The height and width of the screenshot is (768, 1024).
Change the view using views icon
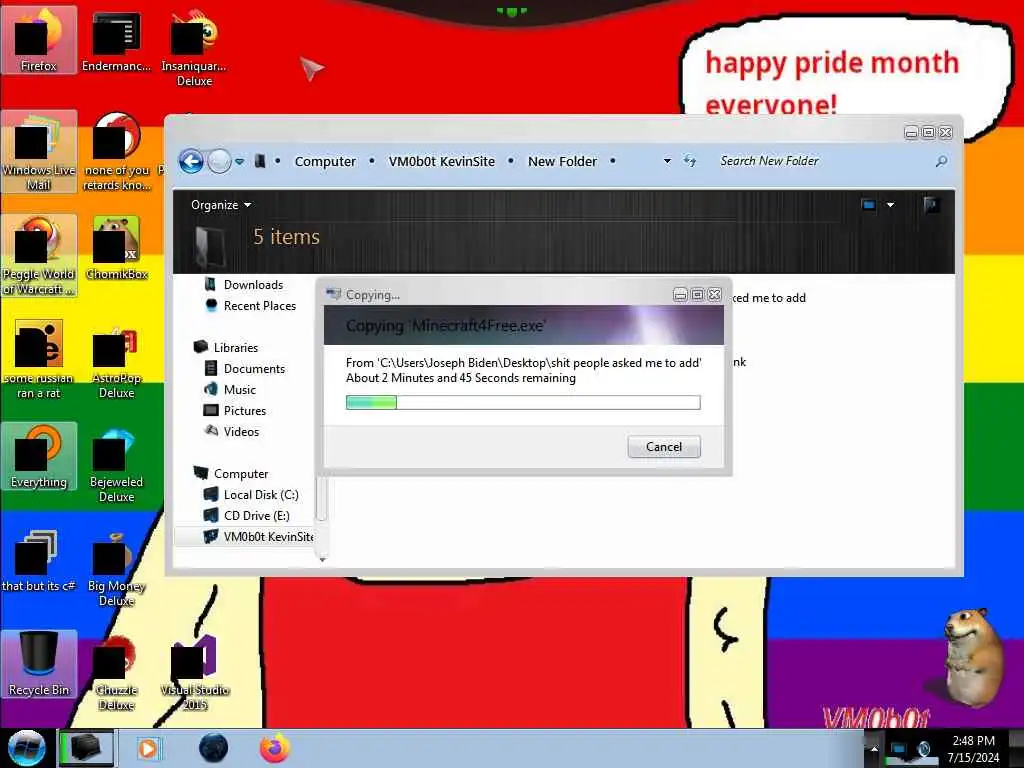pyautogui.click(x=869, y=205)
